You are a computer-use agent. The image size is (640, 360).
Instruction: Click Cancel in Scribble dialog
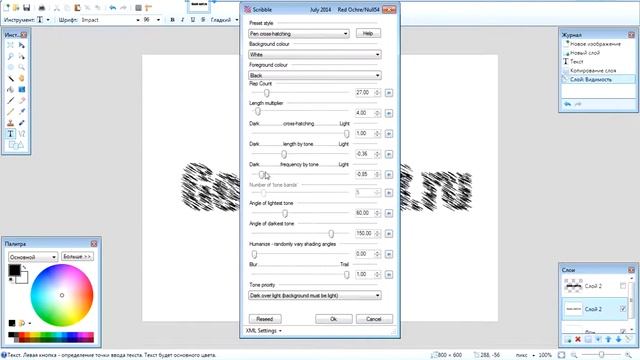[374, 319]
